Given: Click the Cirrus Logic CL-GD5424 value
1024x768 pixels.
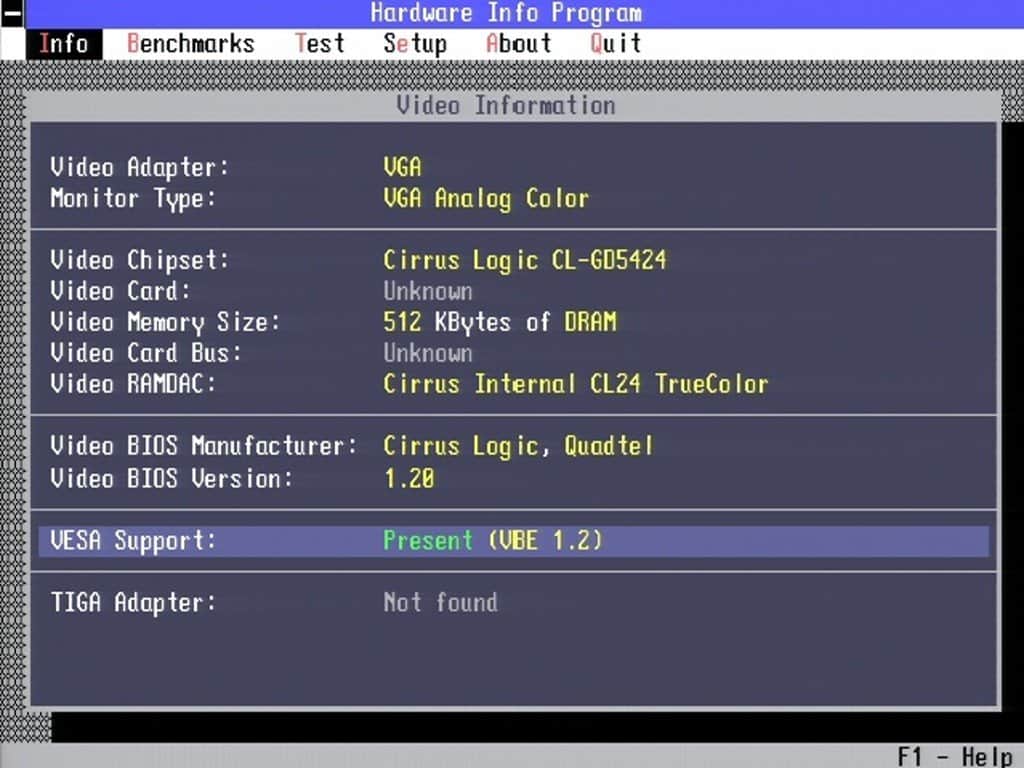Looking at the screenshot, I should pos(525,261).
